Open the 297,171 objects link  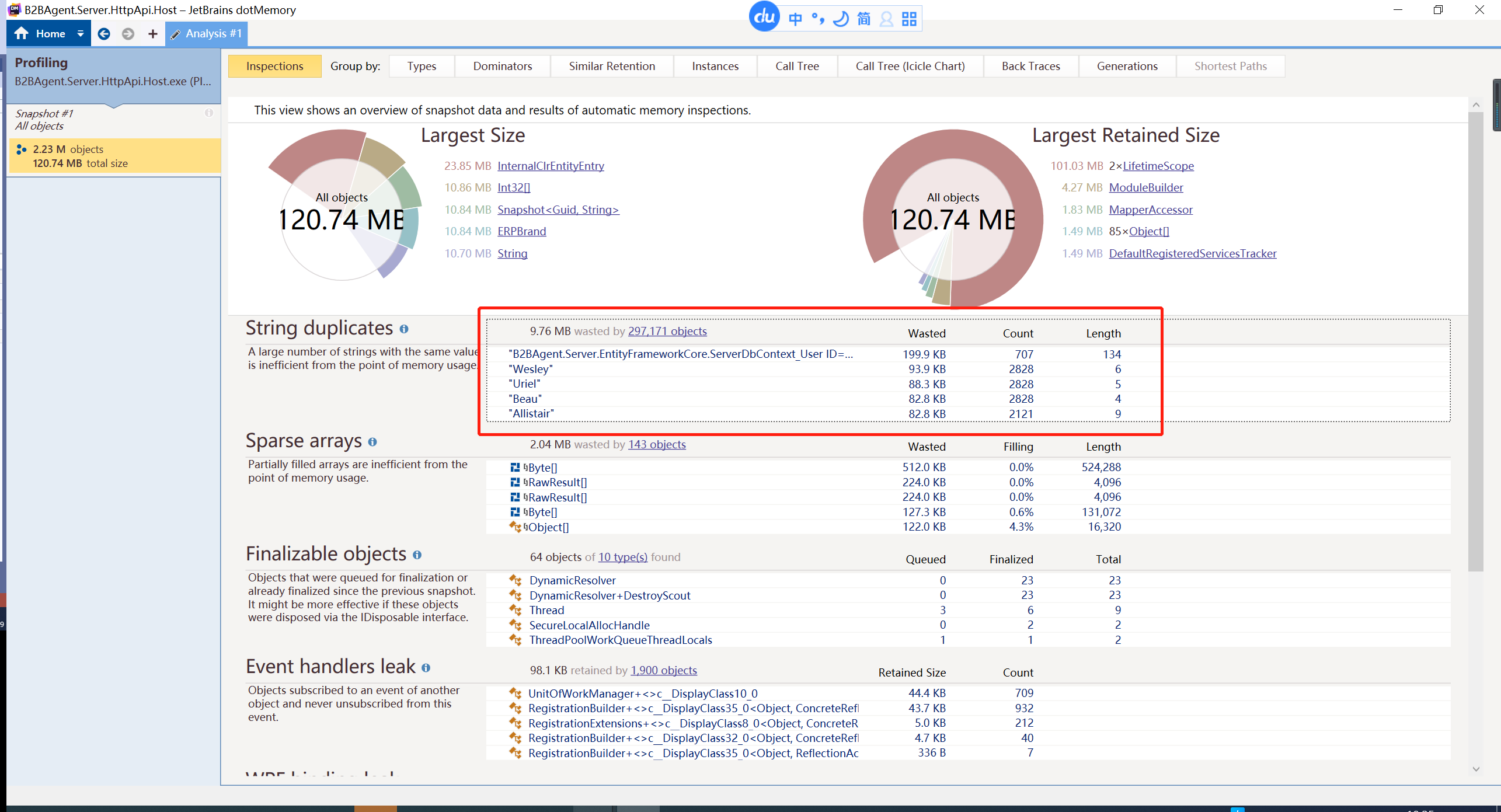click(667, 331)
